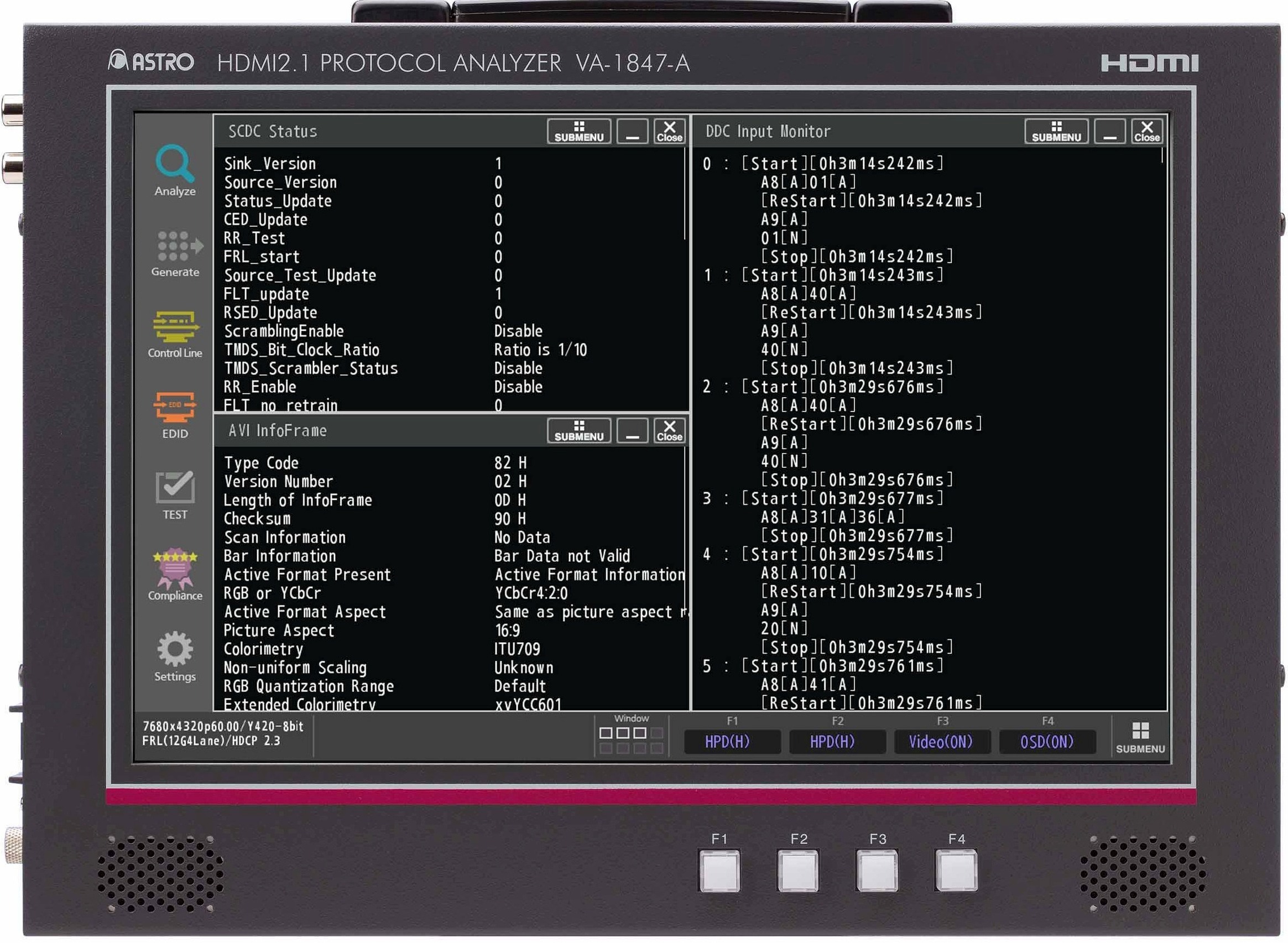Click the FLT_update row label
The image size is (1288, 943).
point(266,294)
